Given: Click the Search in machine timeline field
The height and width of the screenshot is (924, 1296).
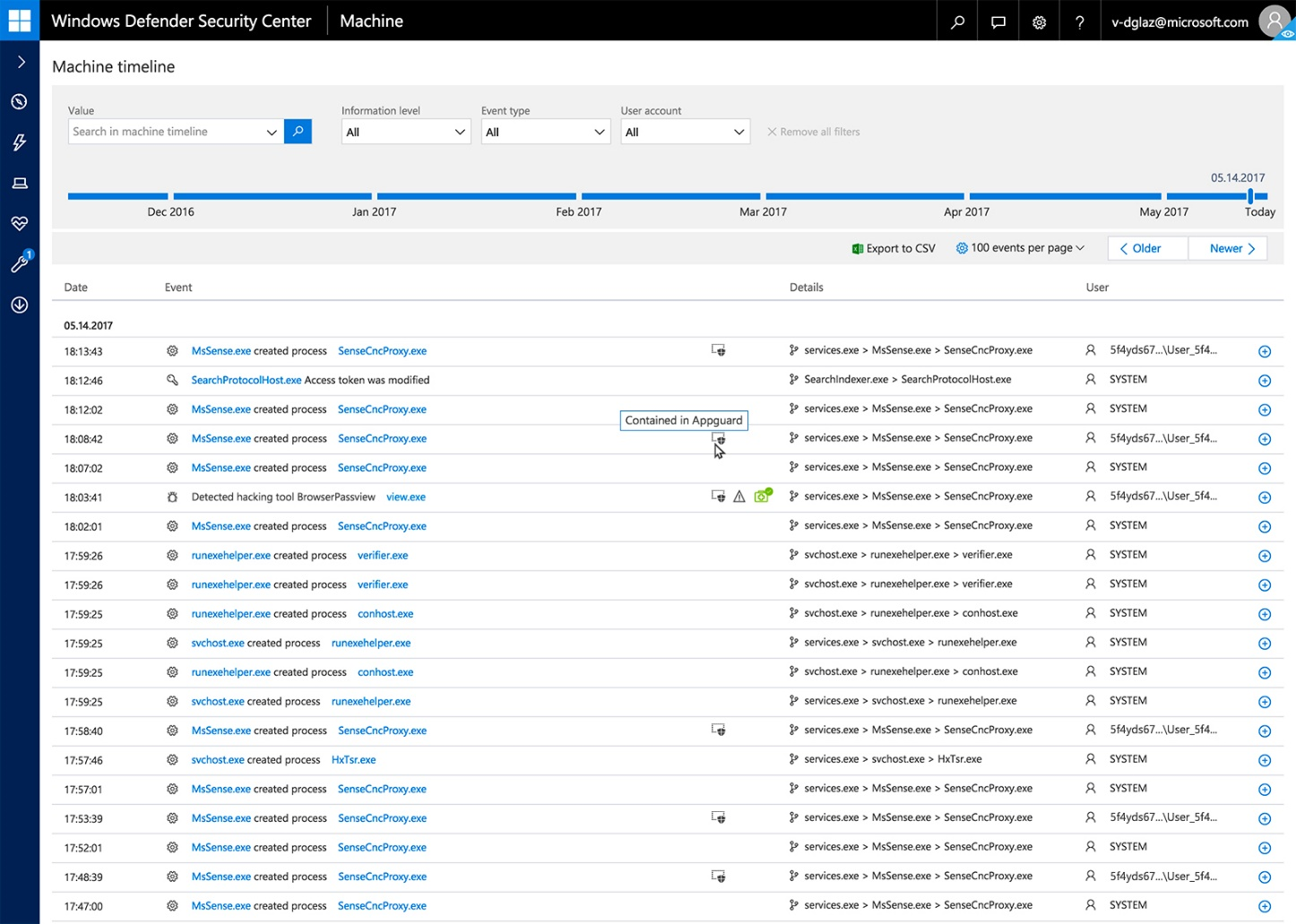Looking at the screenshot, I should click(166, 132).
